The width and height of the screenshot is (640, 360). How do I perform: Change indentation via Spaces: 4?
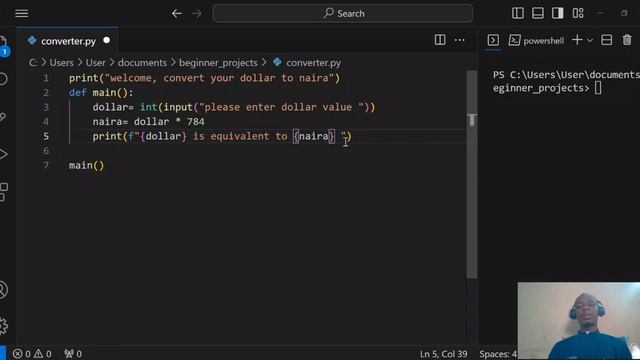point(498,354)
